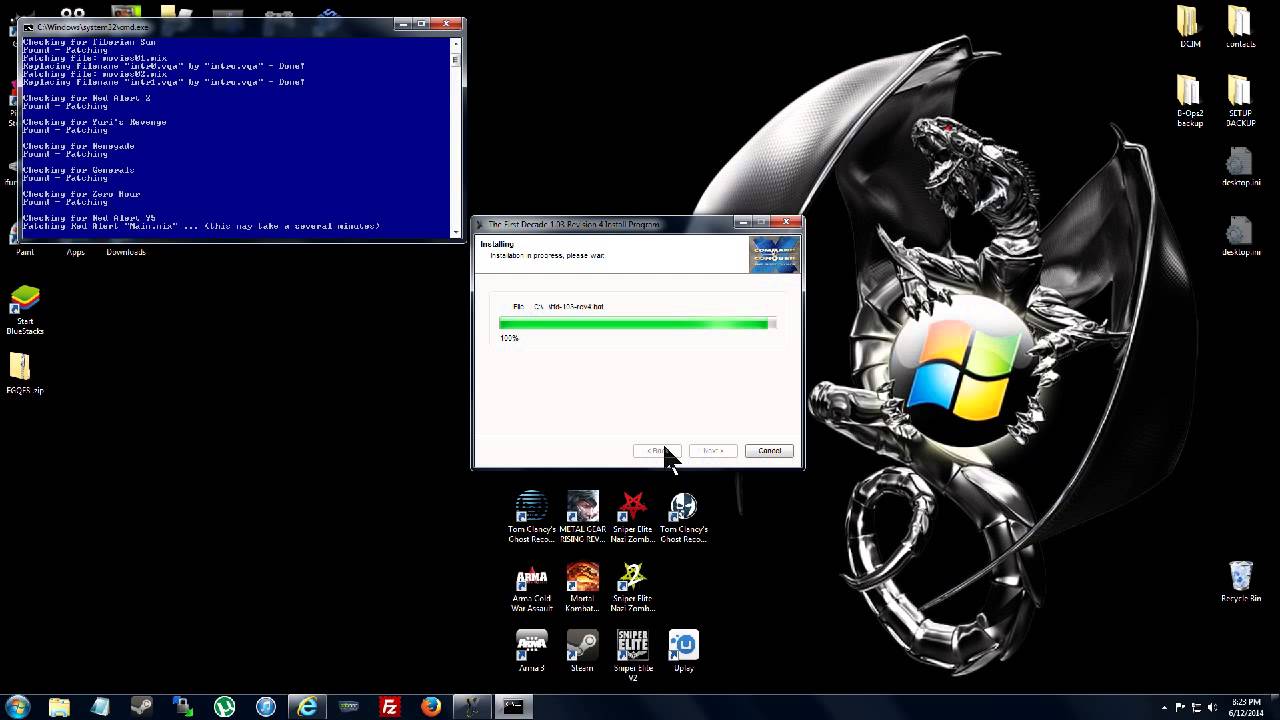This screenshot has height=720, width=1280.
Task: Click the installer's green progress bar
Action: tap(637, 323)
